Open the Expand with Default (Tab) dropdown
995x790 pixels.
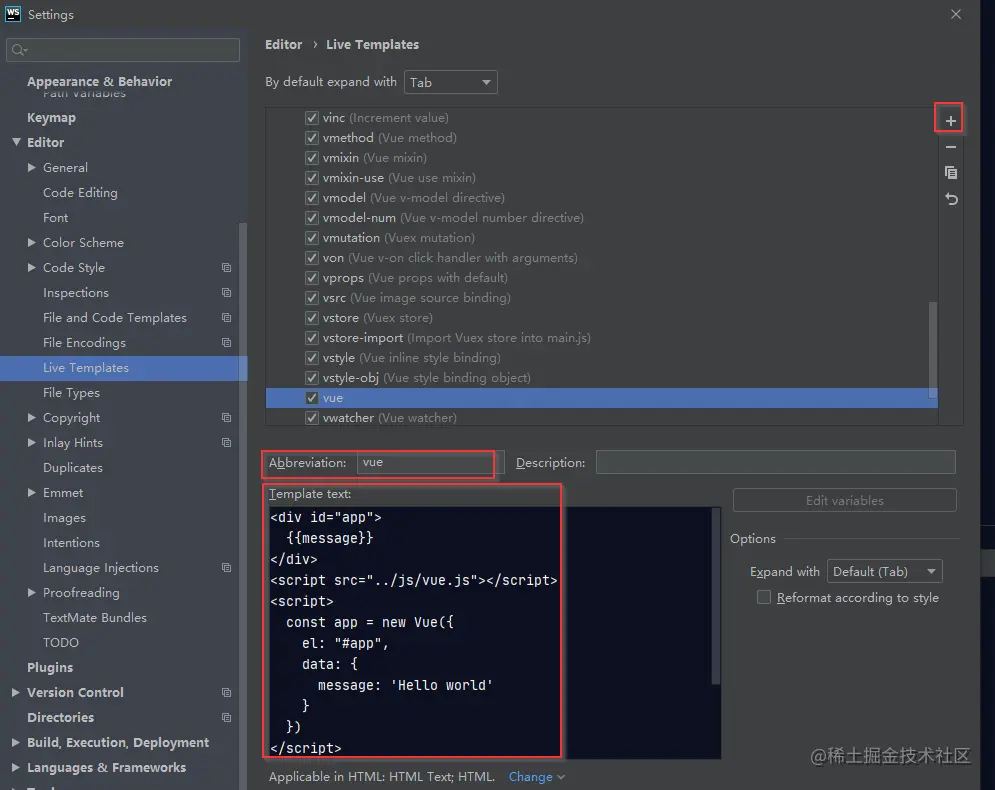coord(885,571)
